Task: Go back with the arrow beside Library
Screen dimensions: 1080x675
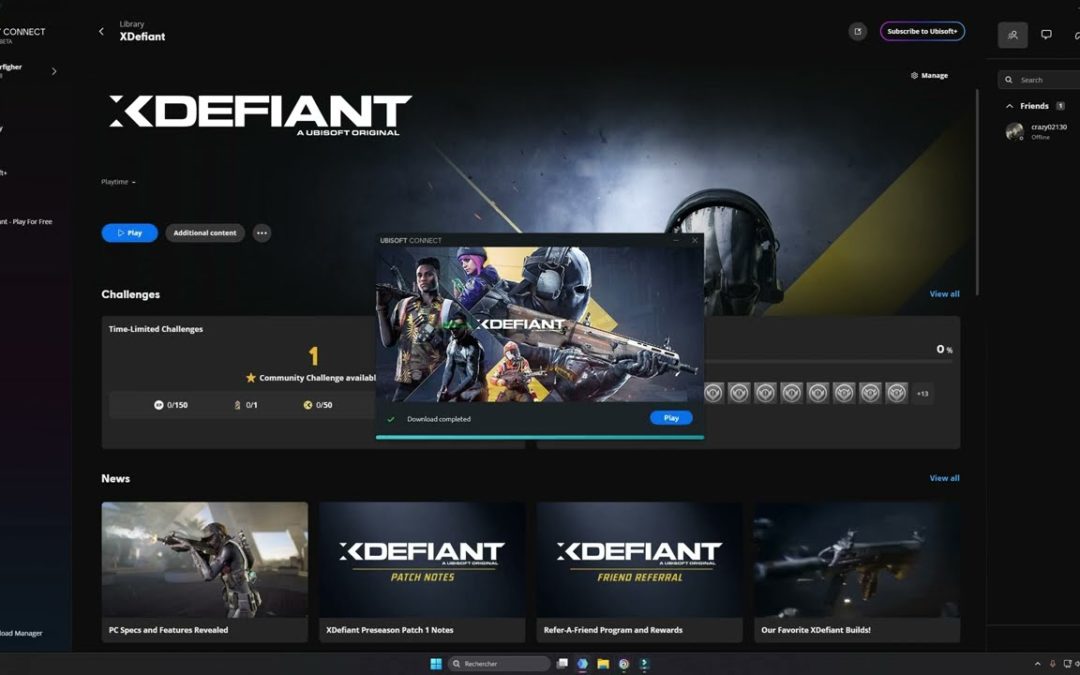Action: 101,31
